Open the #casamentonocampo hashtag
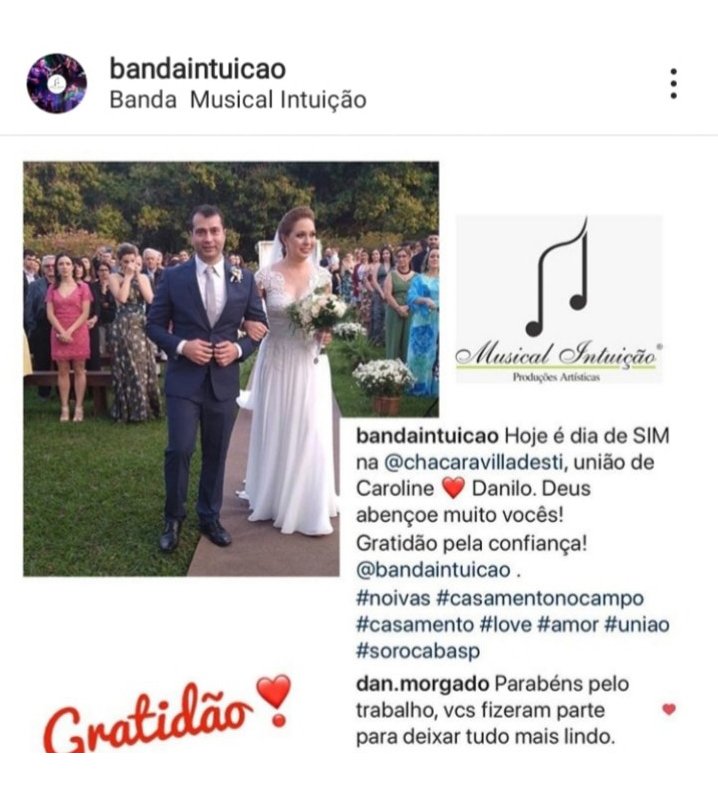 click(x=540, y=598)
